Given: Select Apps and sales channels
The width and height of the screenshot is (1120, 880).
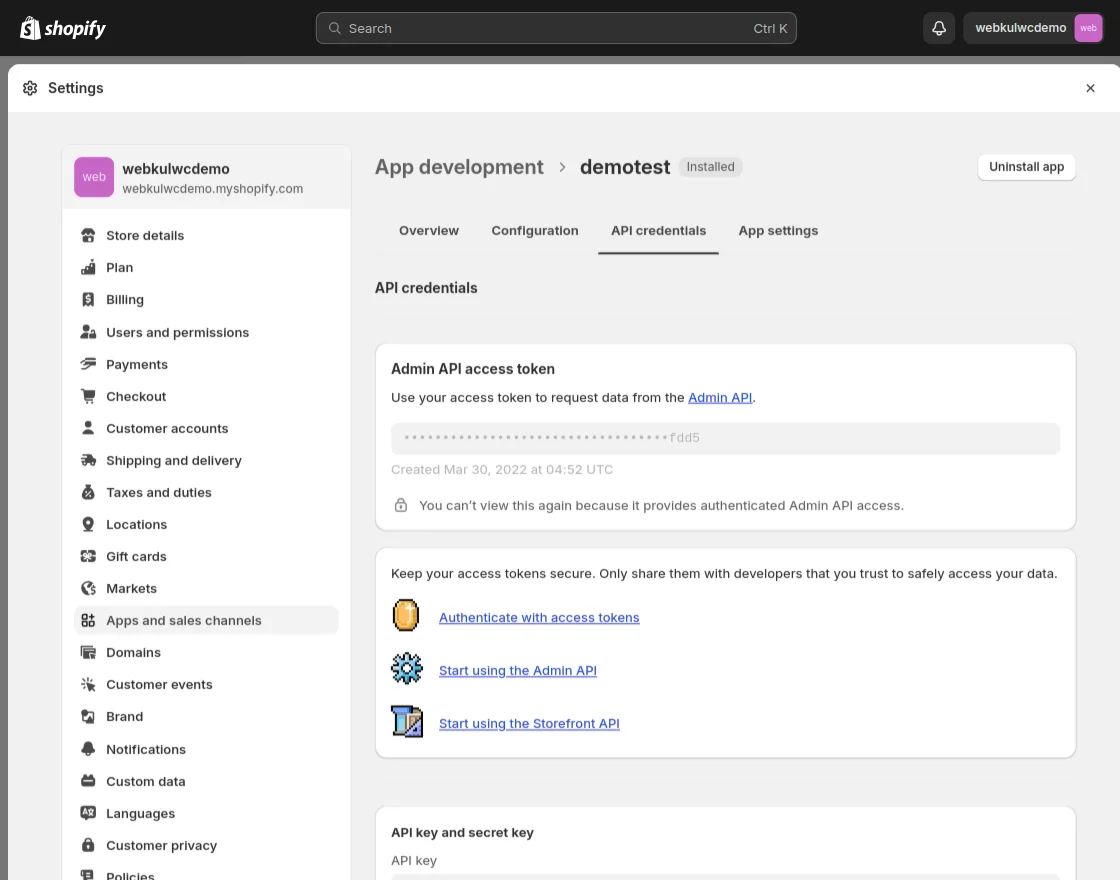Looking at the screenshot, I should pyautogui.click(x=206, y=620).
